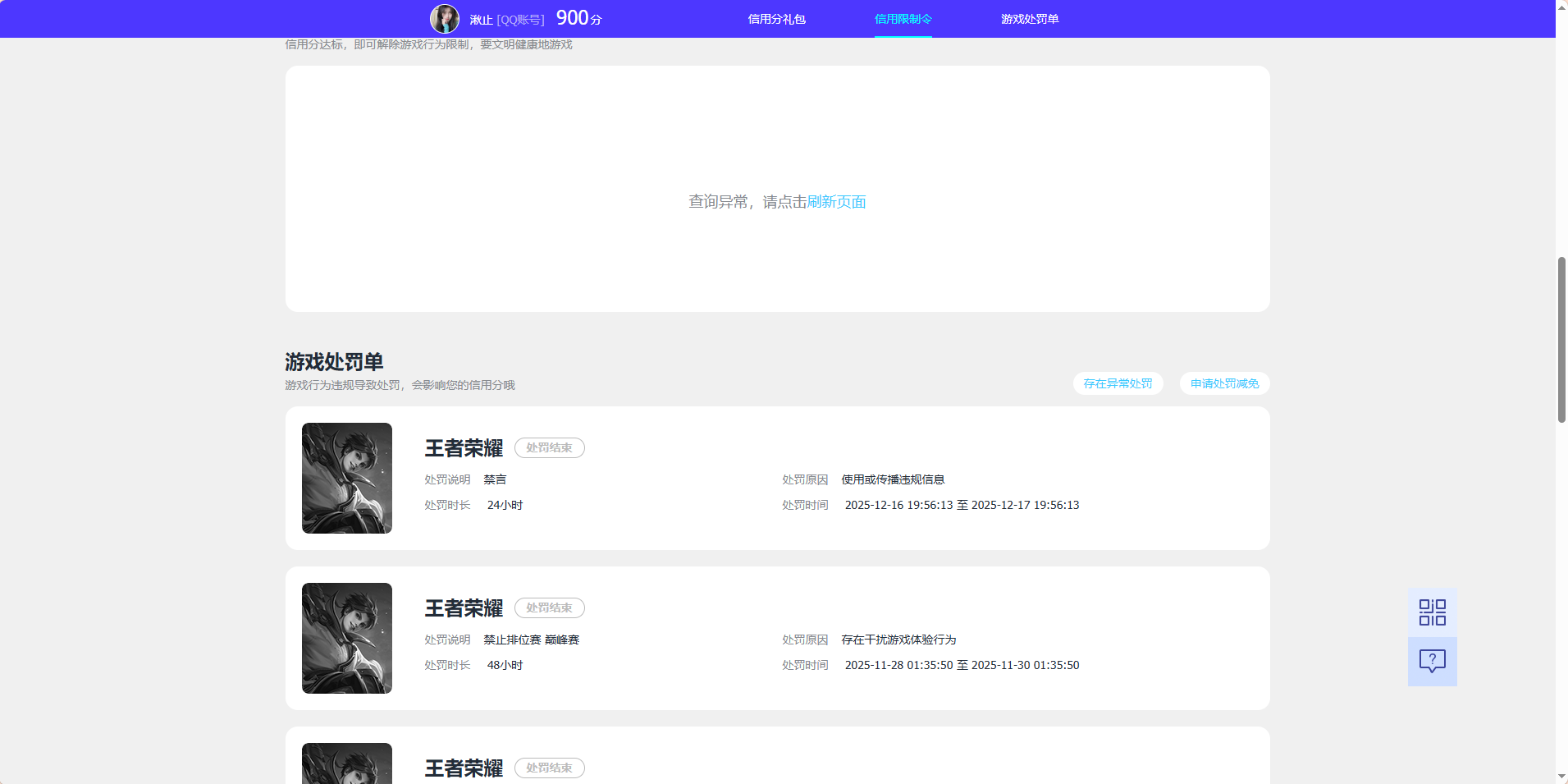This screenshot has width=1568, height=784.
Task: Click the reason 存在干扰游戏体验行为
Action: tap(898, 640)
